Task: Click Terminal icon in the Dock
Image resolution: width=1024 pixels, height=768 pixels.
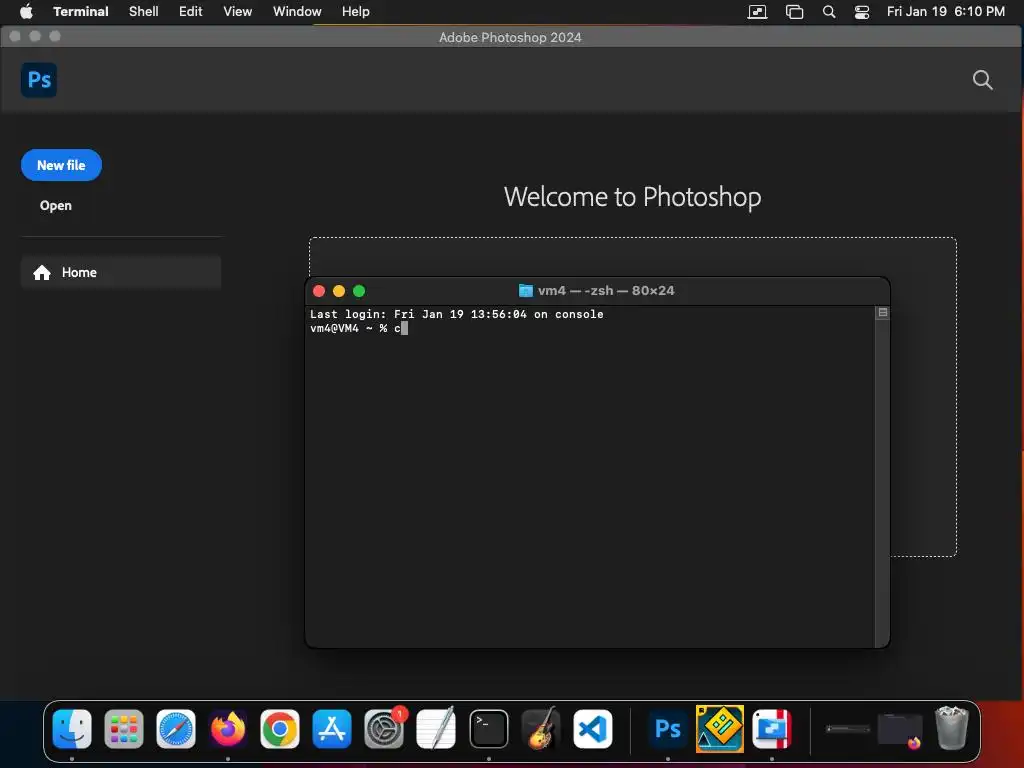Action: click(x=488, y=729)
